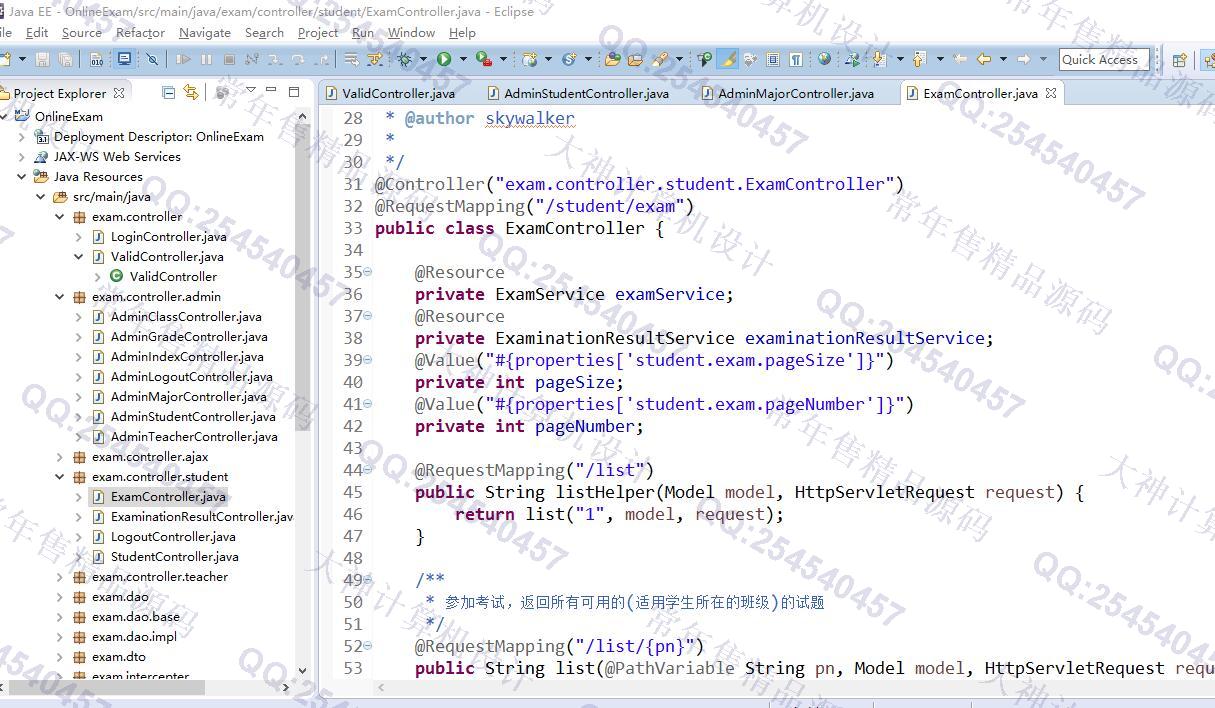Click 'examinationResultService' variable on line 38
The image size is (1215, 708).
point(864,338)
